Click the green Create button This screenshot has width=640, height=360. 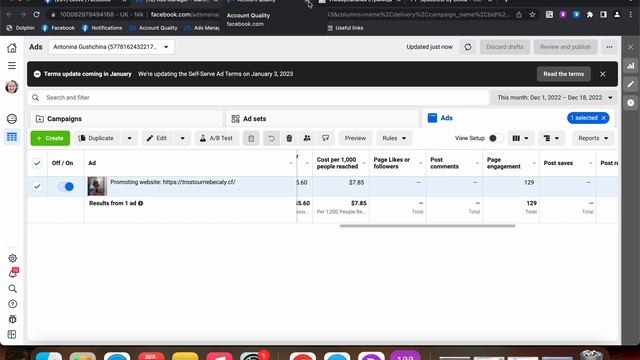(50, 138)
